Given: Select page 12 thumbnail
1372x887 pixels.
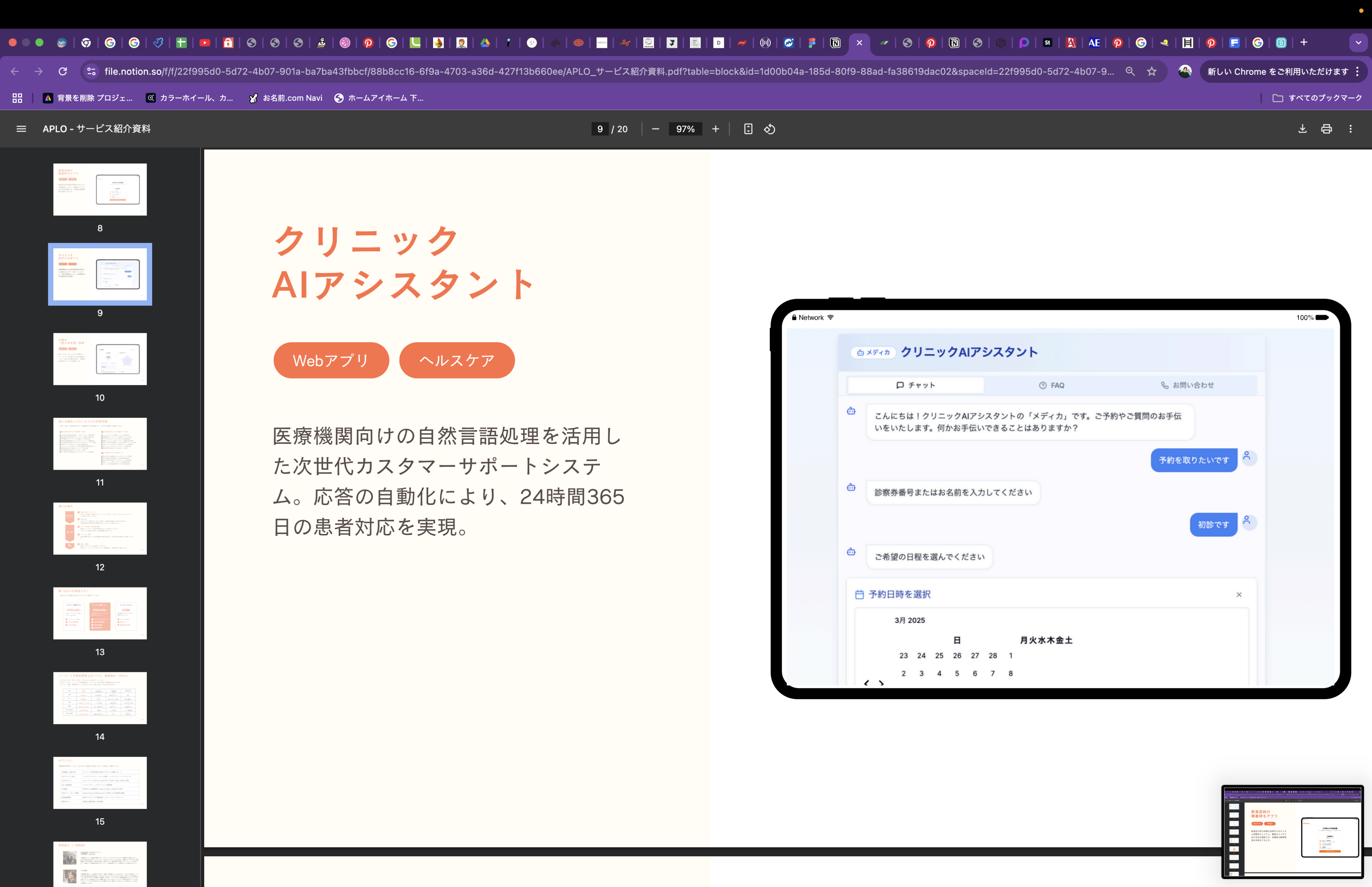Looking at the screenshot, I should [x=100, y=529].
